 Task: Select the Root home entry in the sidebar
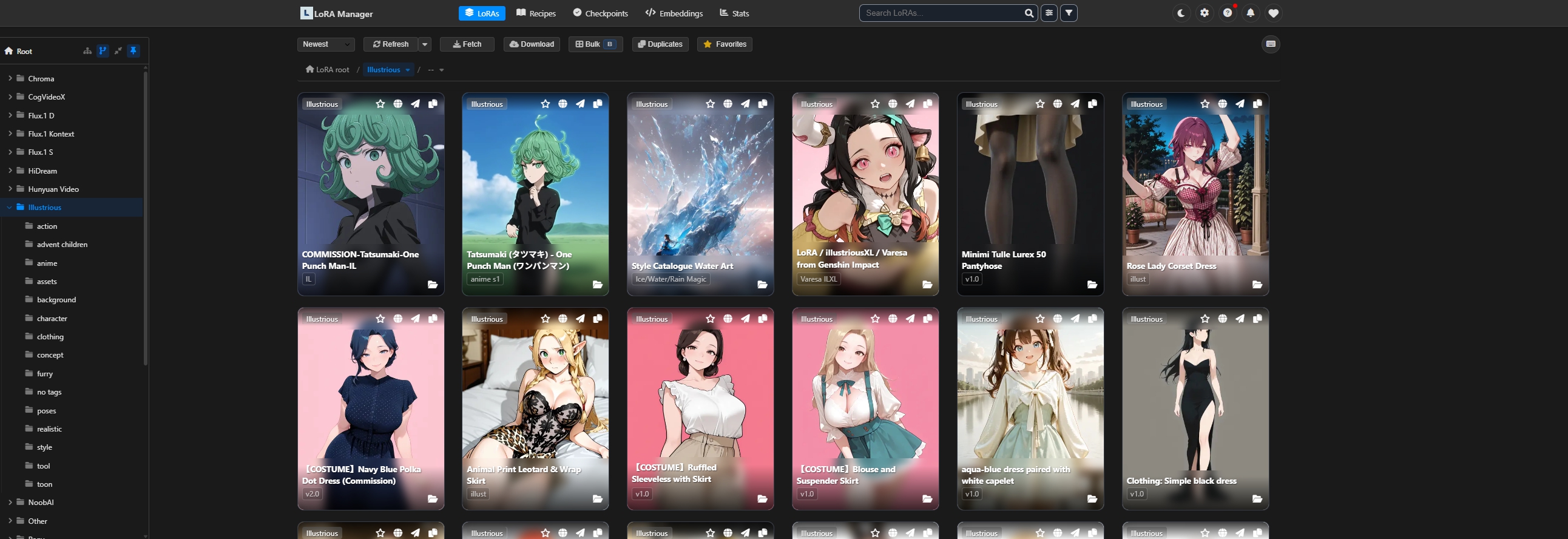point(18,51)
